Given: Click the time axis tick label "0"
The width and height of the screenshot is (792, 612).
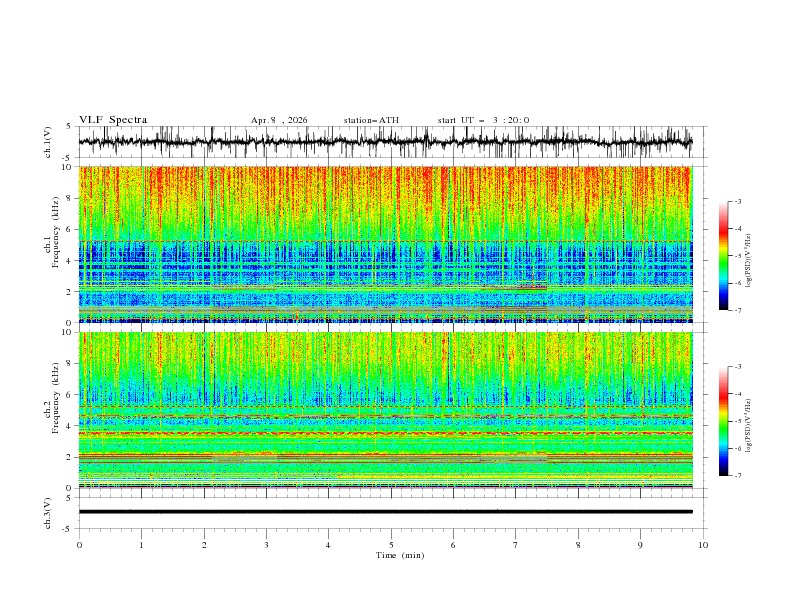Looking at the screenshot, I should [79, 545].
